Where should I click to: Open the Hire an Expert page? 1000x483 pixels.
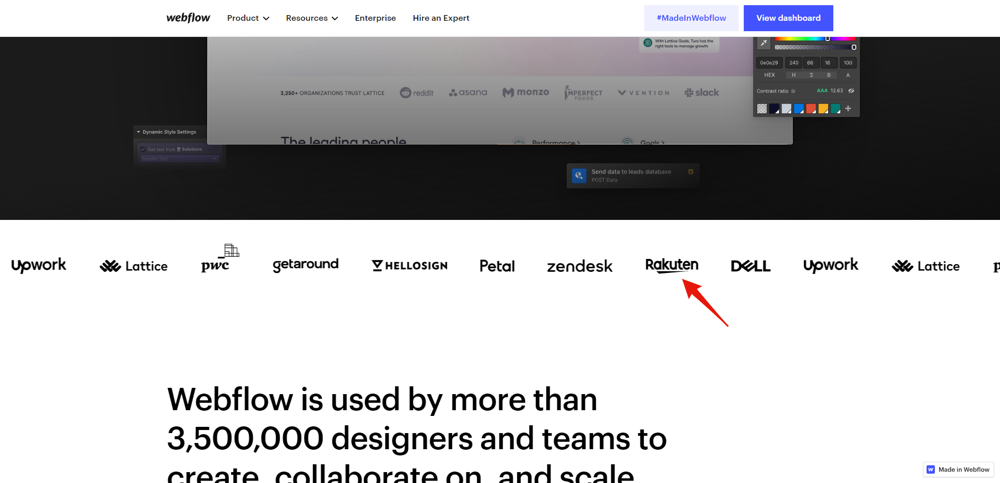coord(441,18)
